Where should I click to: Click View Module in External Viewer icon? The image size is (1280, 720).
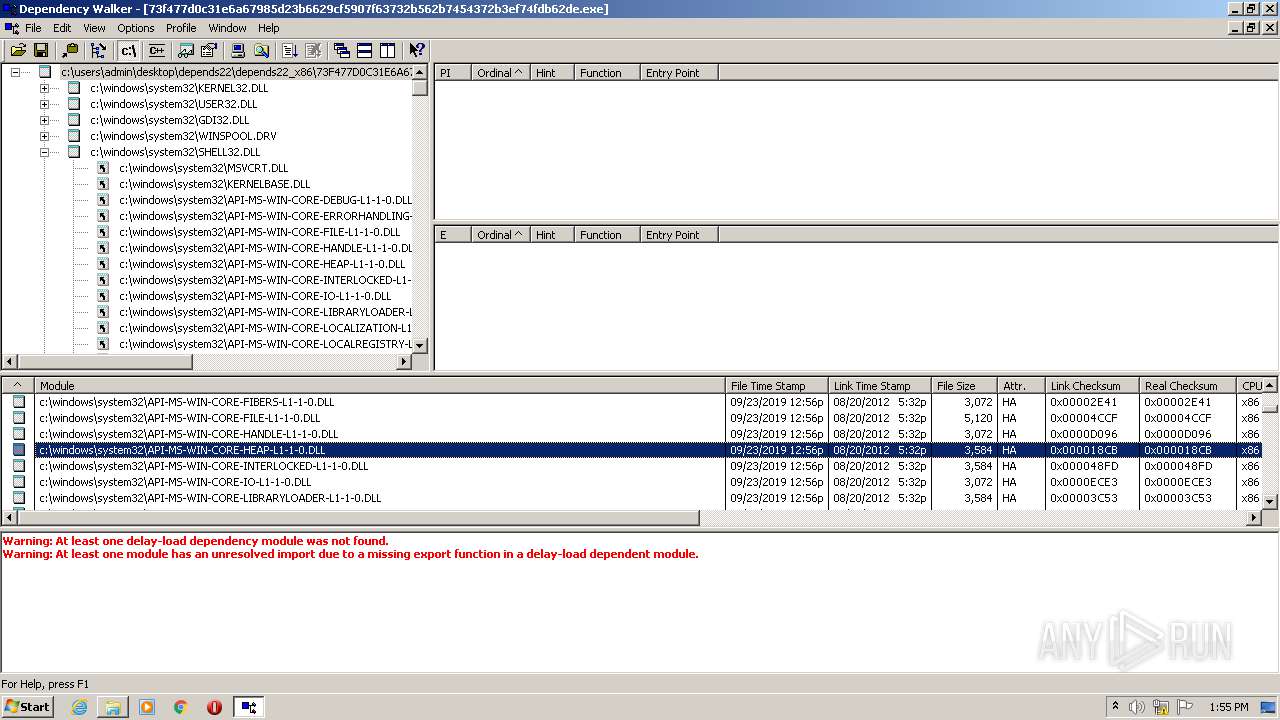pos(186,50)
